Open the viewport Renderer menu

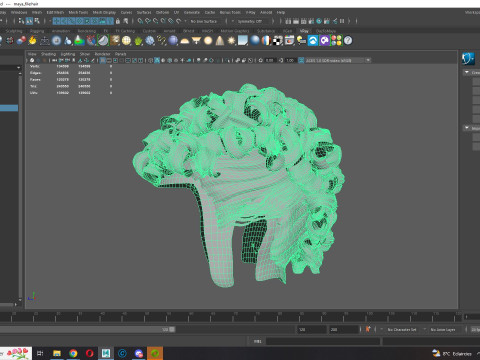102,54
